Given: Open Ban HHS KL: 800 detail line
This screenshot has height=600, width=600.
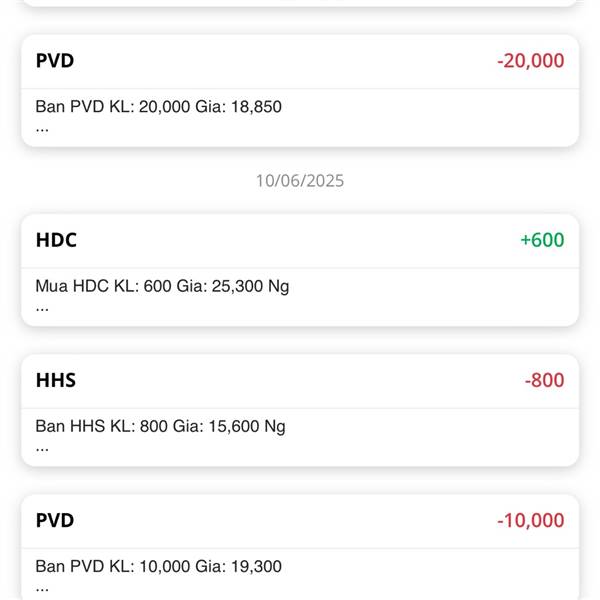Looking at the screenshot, I should pos(160,426).
